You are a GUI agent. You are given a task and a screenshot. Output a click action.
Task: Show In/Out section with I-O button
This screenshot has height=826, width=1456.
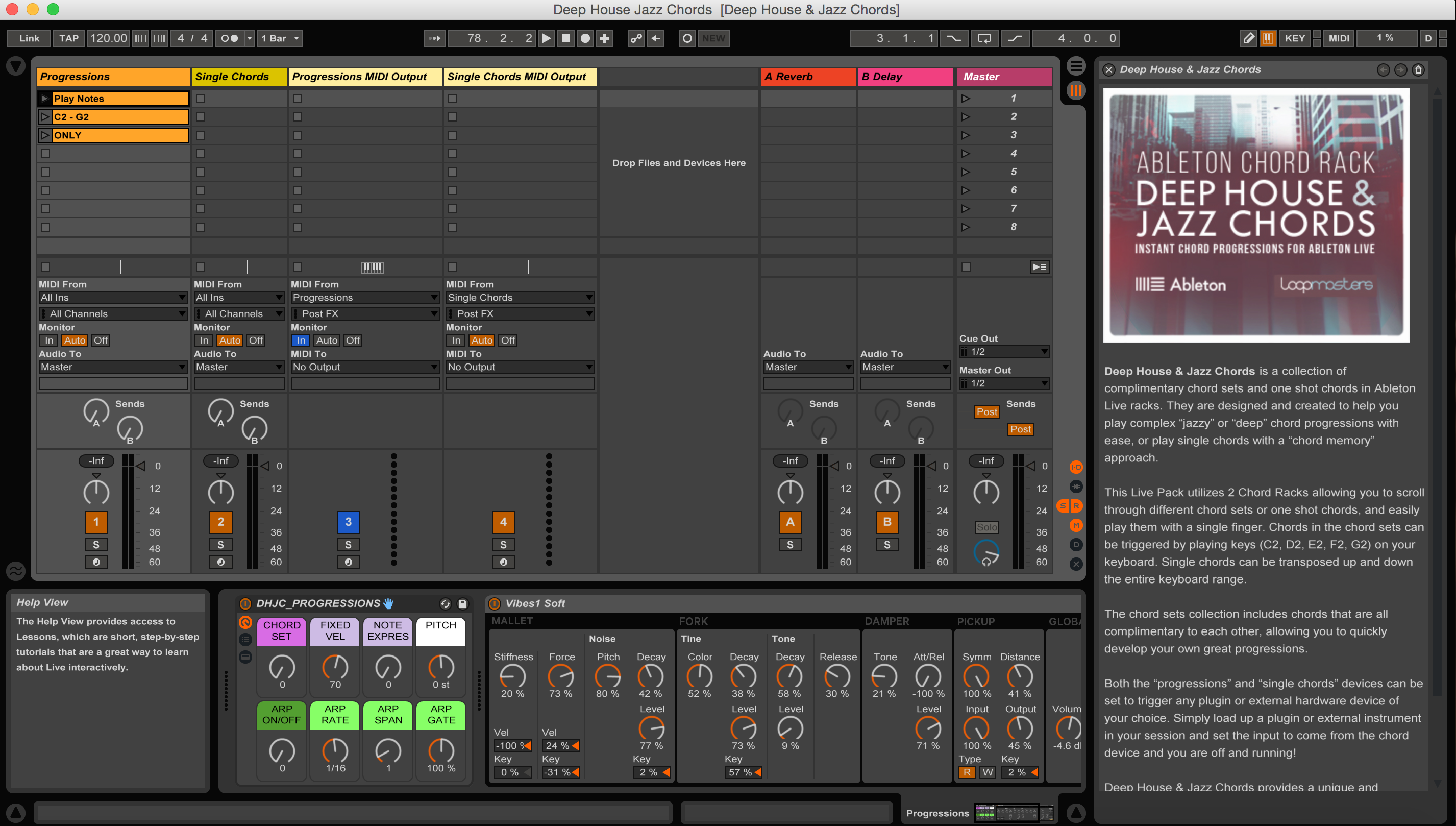click(1076, 467)
